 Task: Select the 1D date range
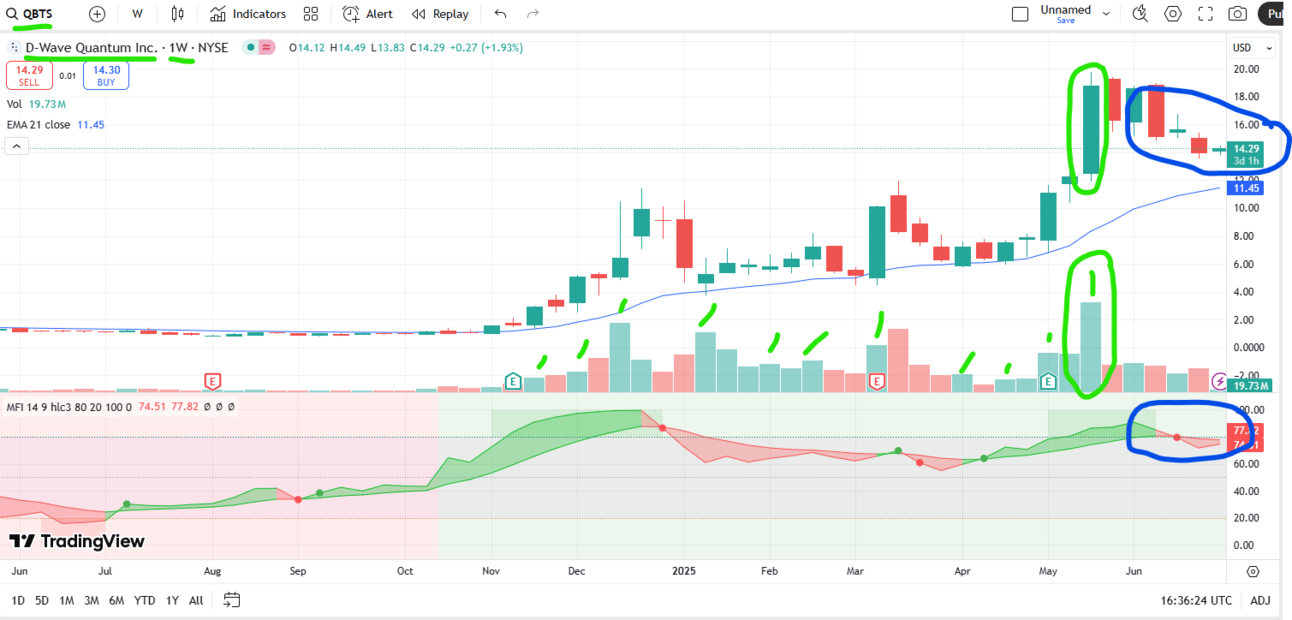click(x=18, y=600)
